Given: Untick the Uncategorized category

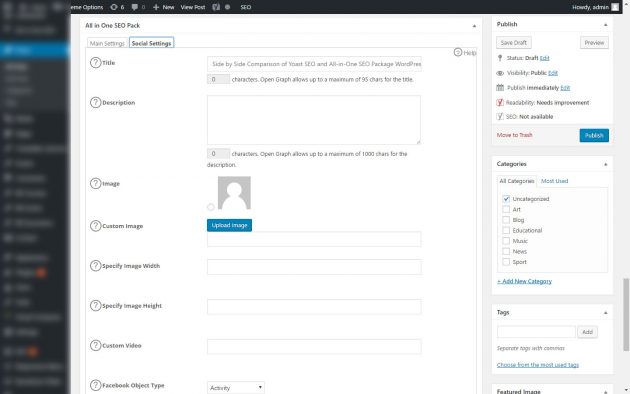Looking at the screenshot, I should pyautogui.click(x=506, y=199).
